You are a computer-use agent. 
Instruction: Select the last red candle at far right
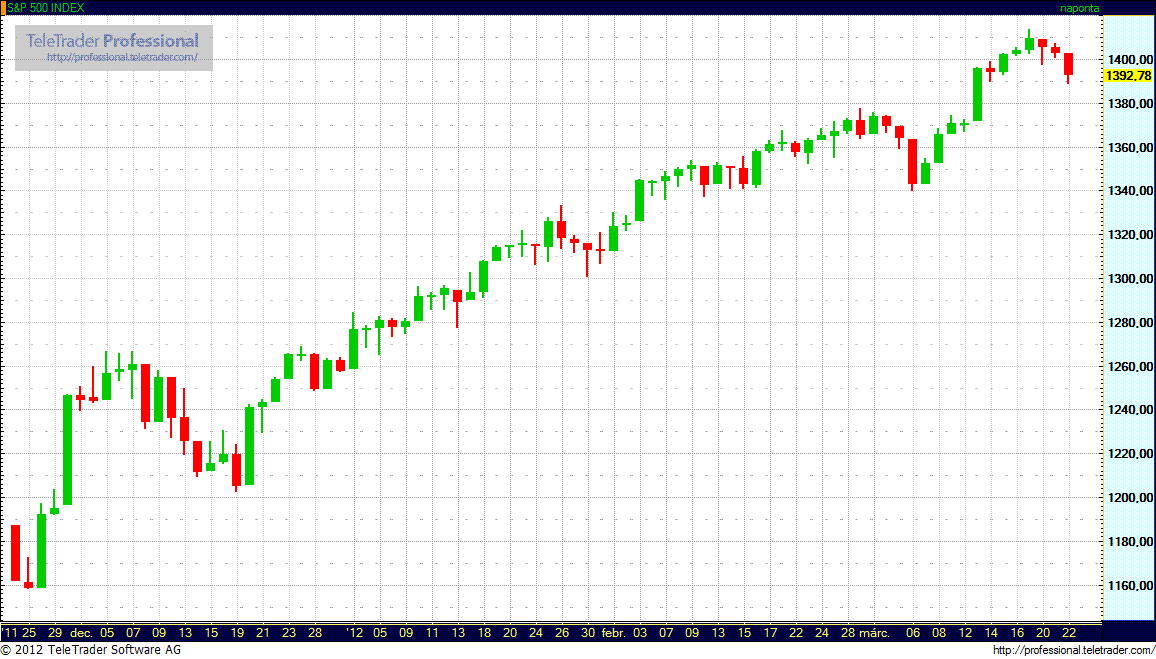click(1068, 64)
